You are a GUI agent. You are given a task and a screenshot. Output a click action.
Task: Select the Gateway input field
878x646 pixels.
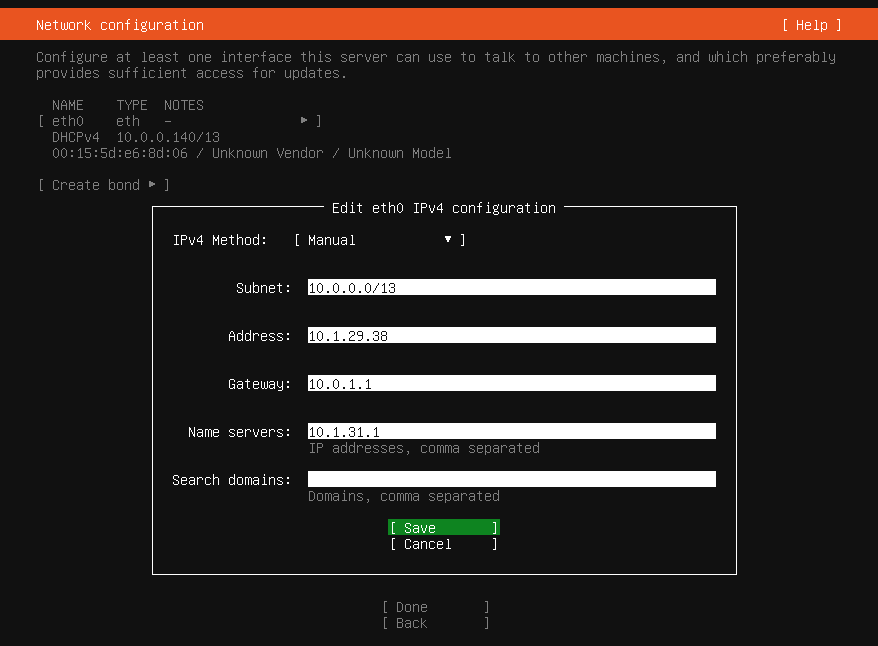[511, 384]
